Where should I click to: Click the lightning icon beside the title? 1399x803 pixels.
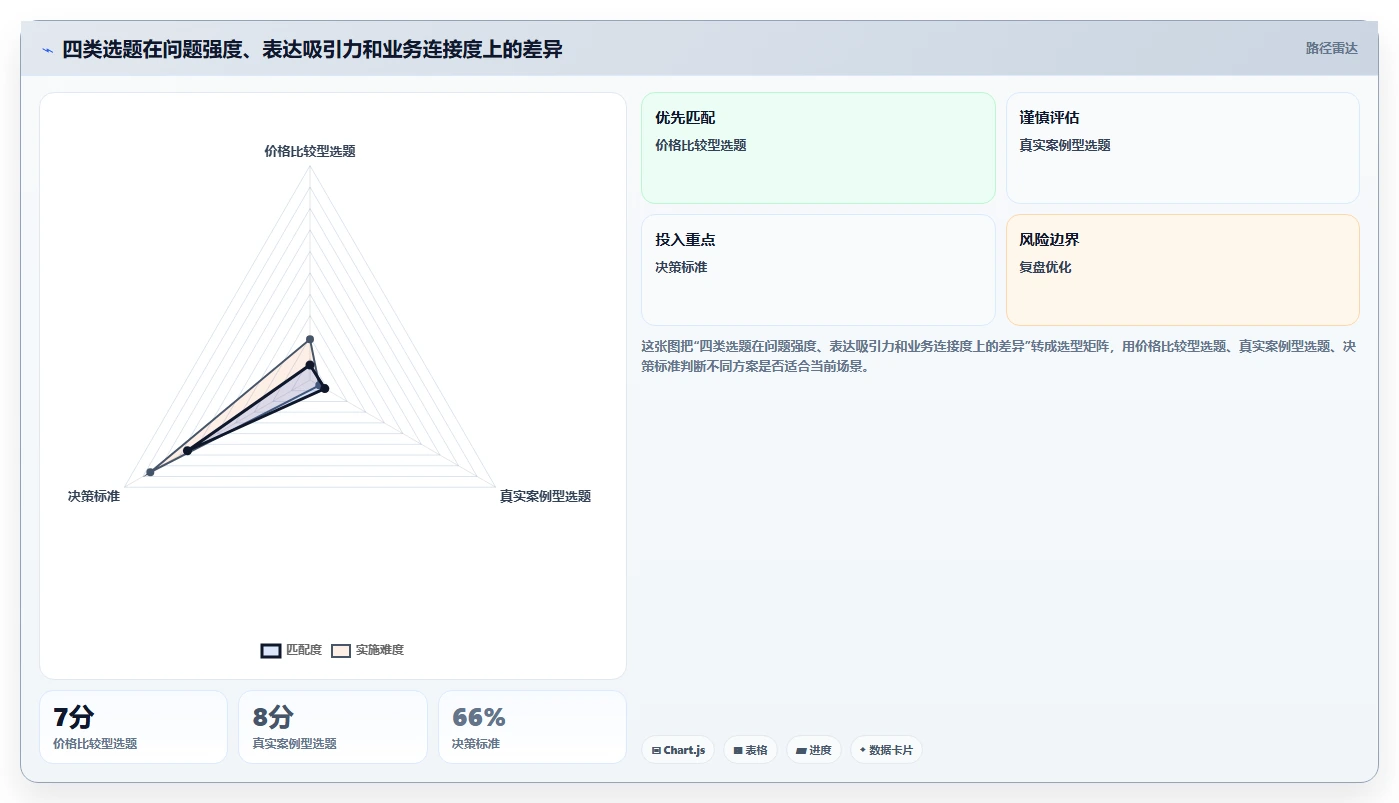point(47,49)
